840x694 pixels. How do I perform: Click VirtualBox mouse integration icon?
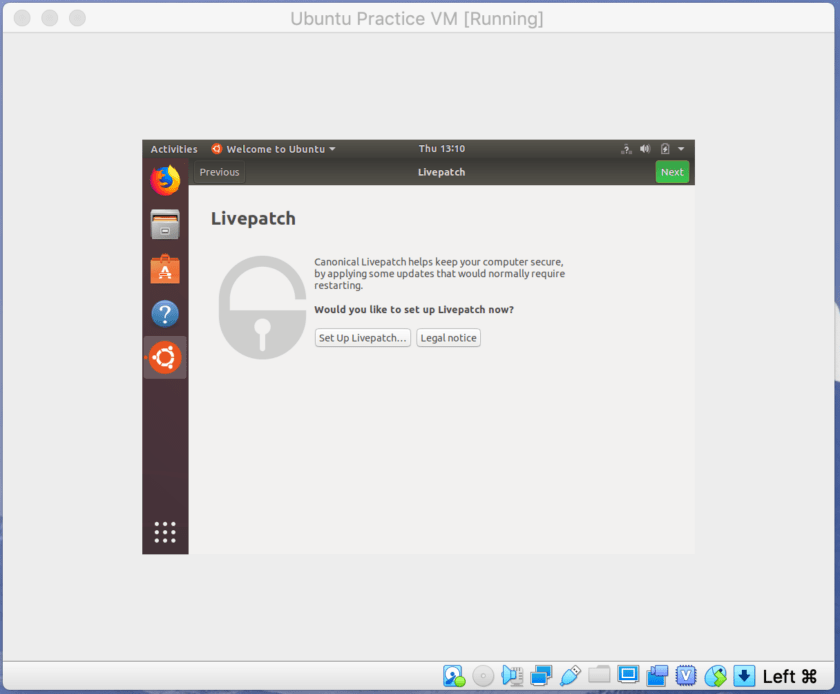[715, 676]
